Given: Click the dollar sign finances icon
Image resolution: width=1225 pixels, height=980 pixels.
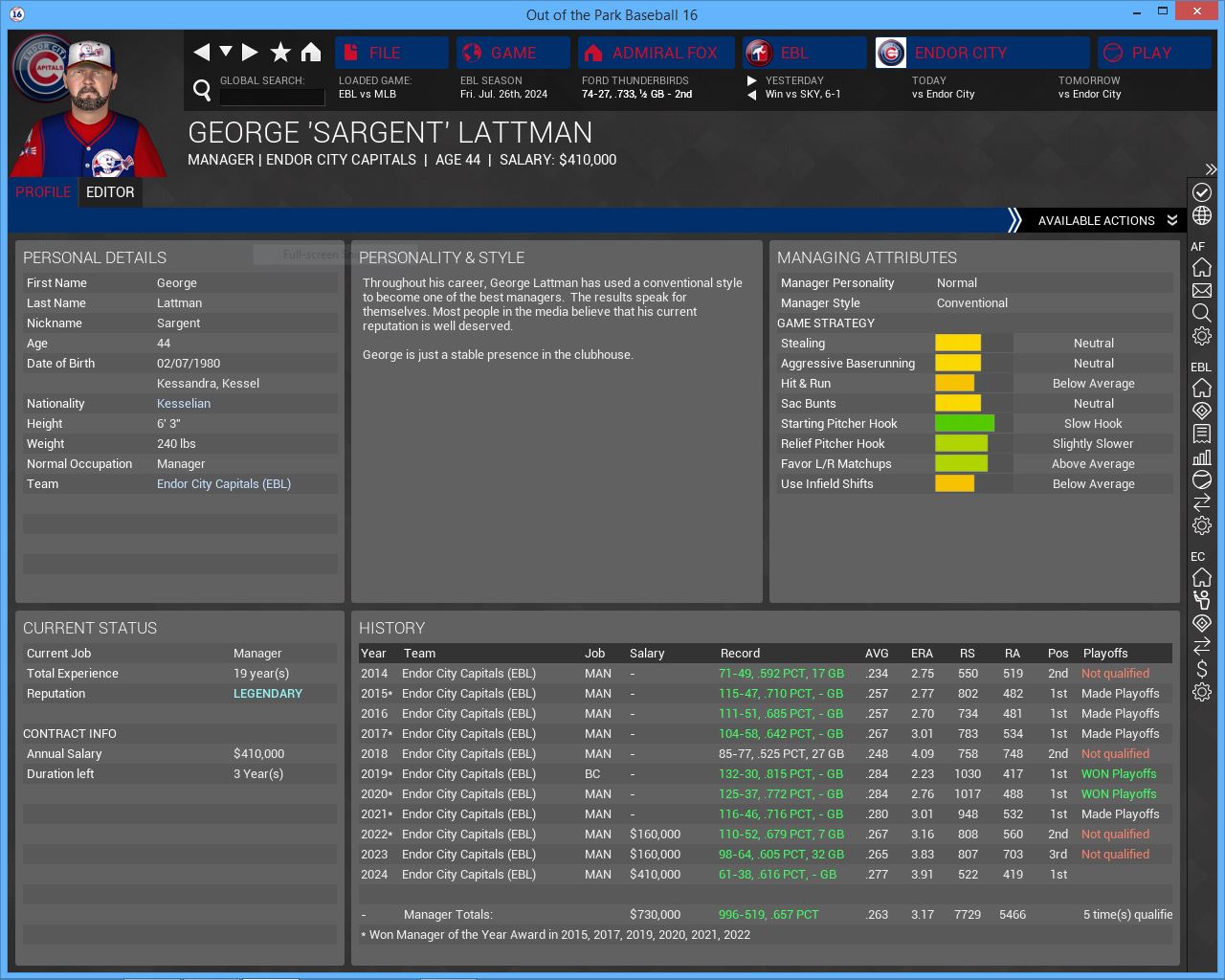Looking at the screenshot, I should (1202, 669).
